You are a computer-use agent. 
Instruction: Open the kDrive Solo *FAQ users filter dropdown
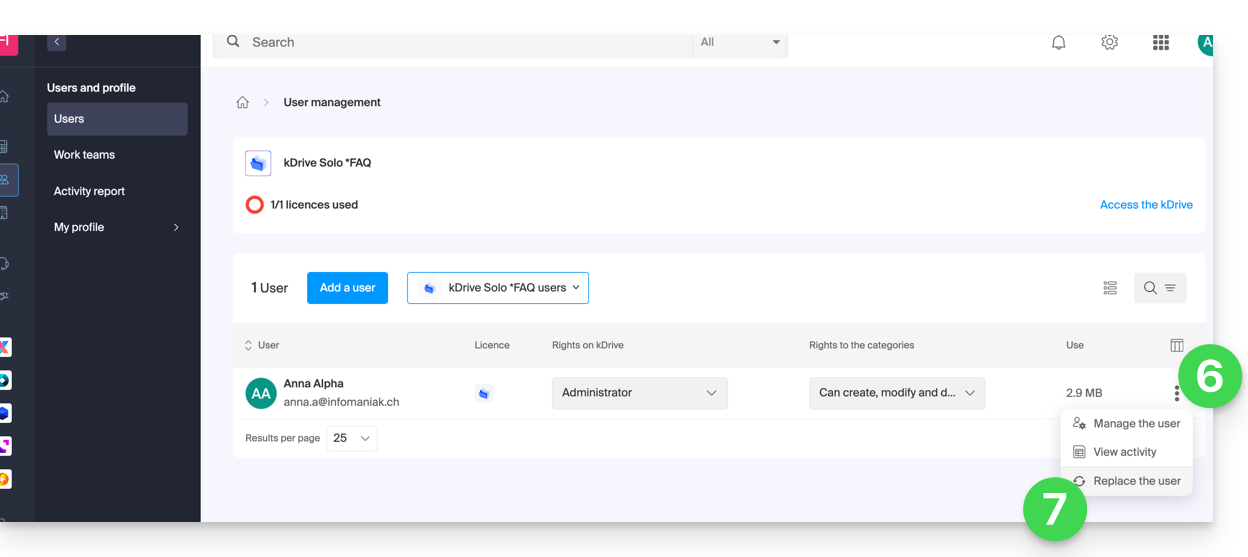click(497, 288)
